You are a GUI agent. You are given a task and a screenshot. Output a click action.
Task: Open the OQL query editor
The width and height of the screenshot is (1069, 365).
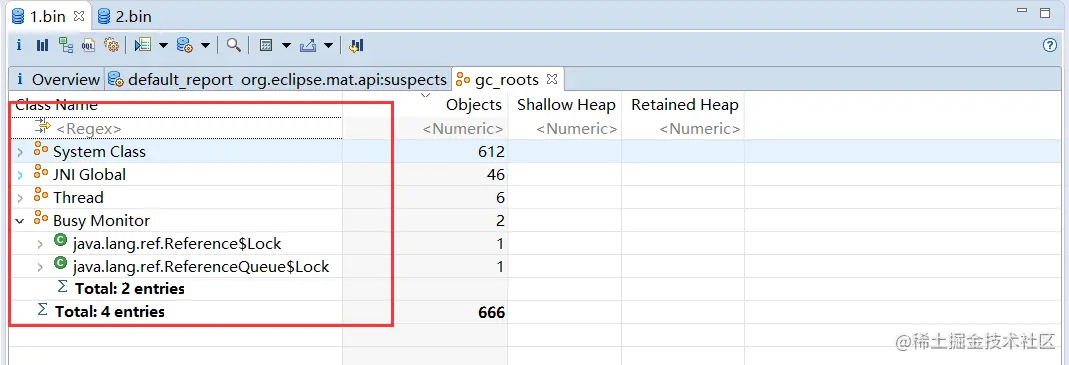click(88, 45)
